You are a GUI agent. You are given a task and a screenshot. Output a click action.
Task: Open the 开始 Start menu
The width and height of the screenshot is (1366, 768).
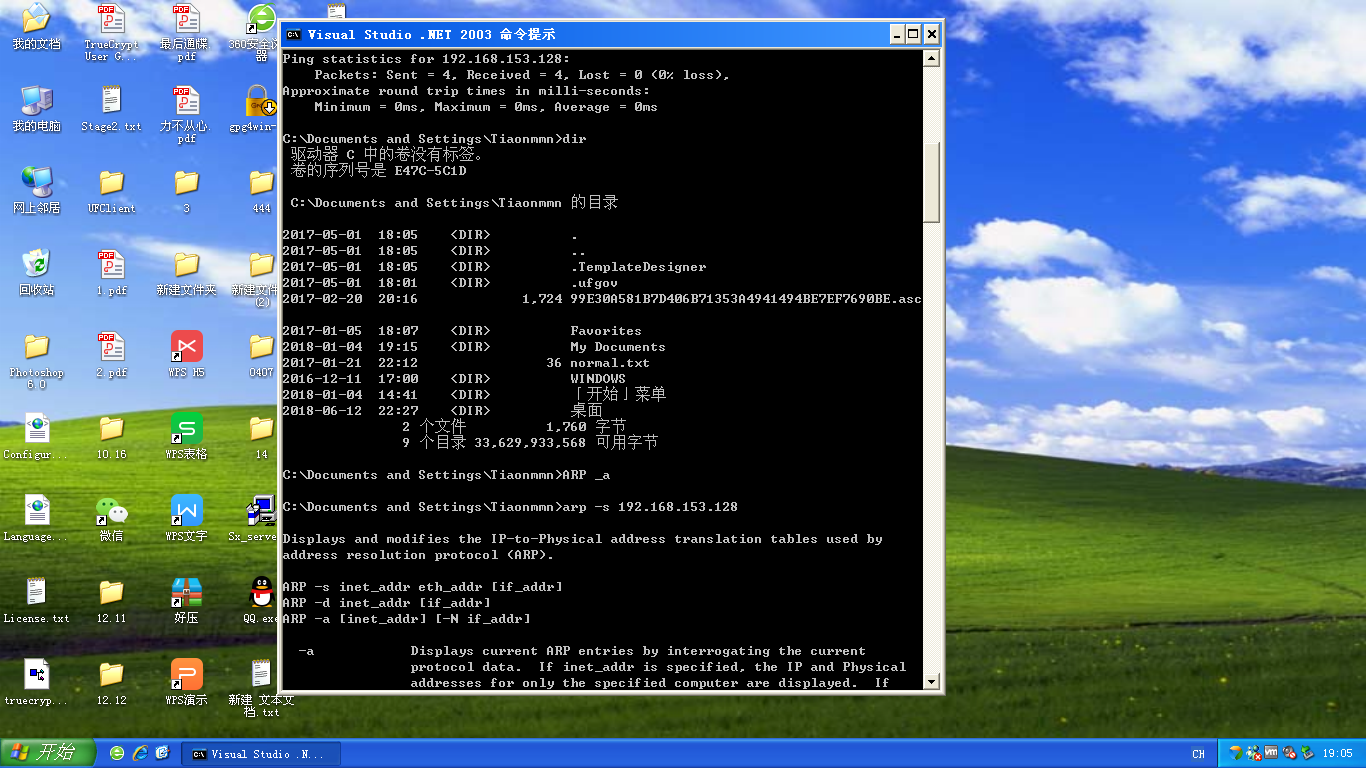(48, 753)
